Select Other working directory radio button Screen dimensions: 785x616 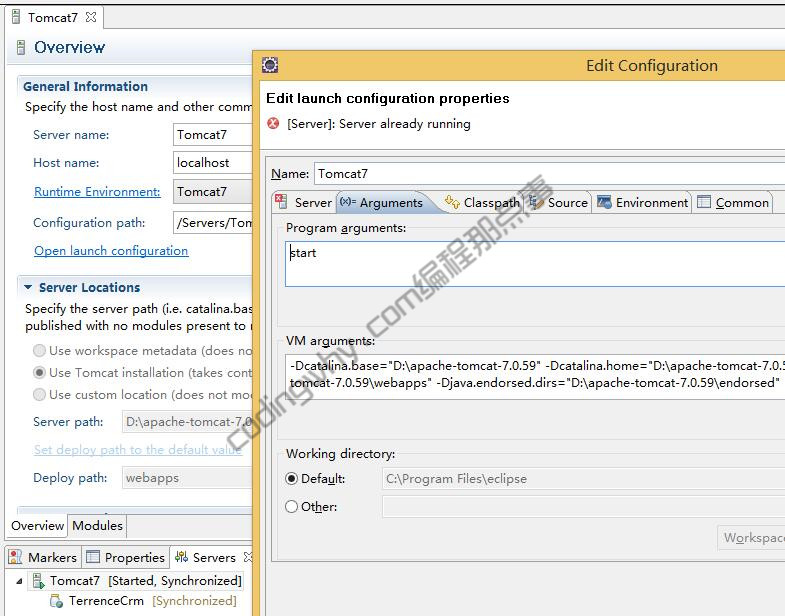pos(291,507)
